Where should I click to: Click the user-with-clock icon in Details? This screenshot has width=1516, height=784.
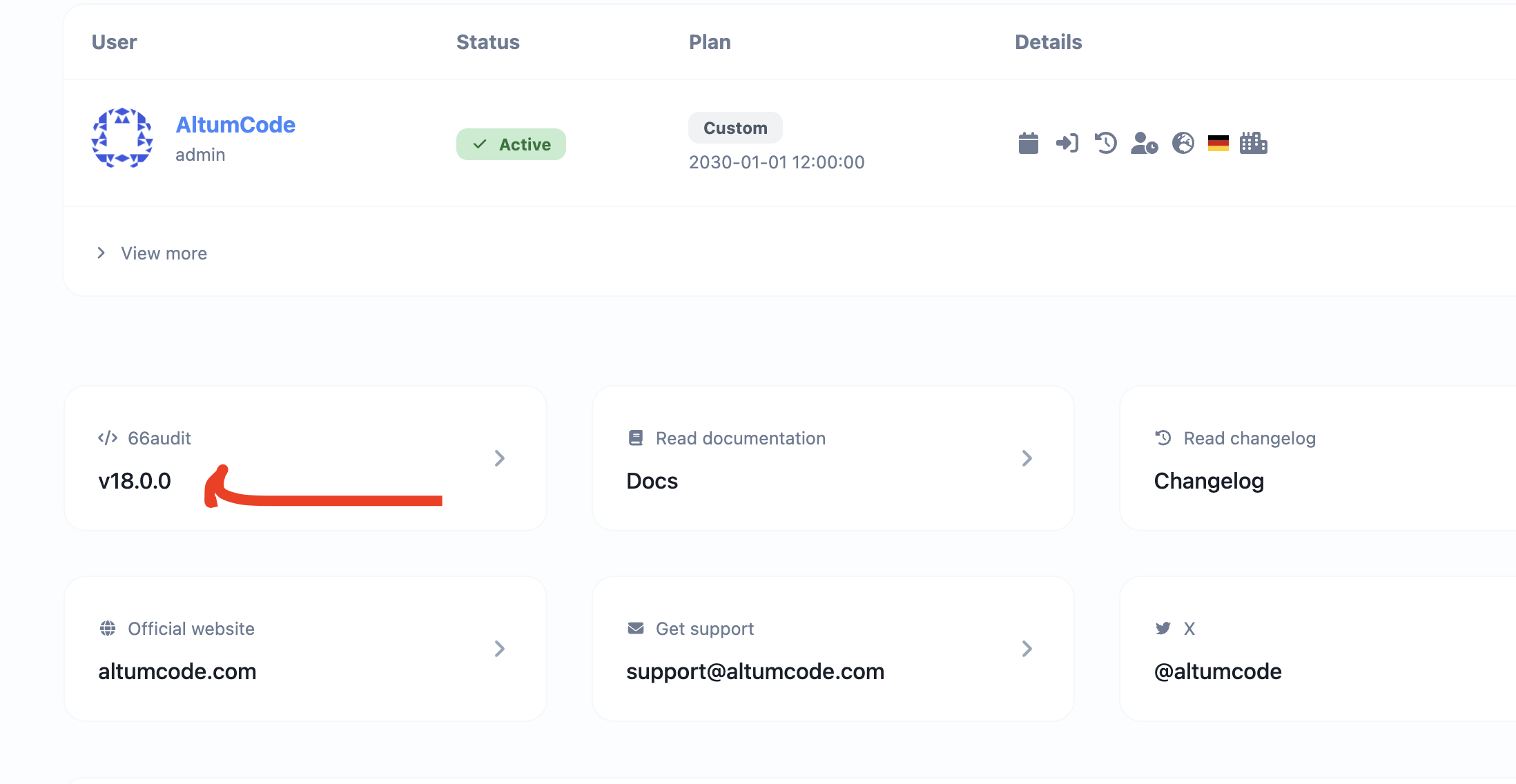coord(1145,143)
